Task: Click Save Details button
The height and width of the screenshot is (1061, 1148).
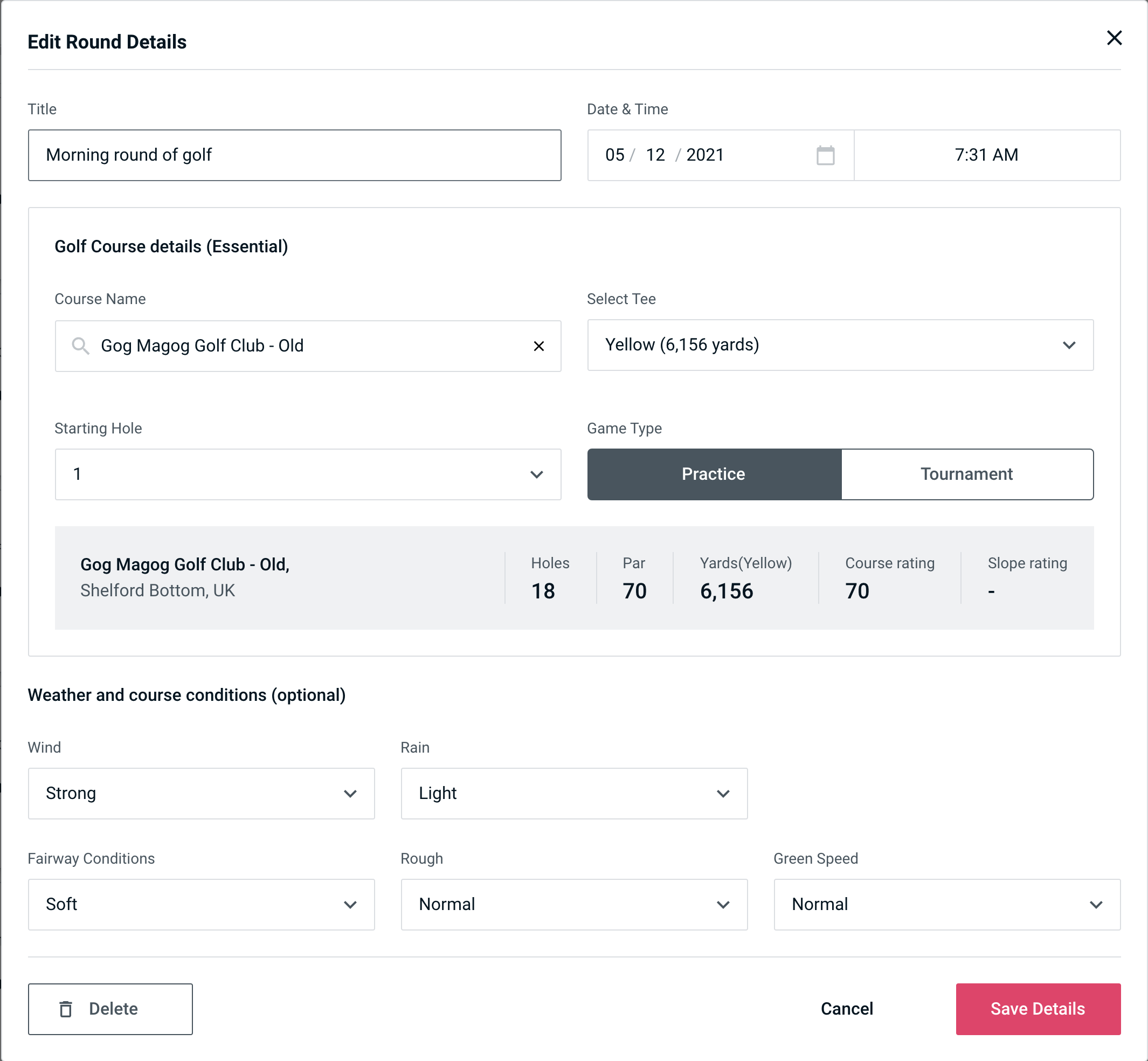Action: 1037,1008
